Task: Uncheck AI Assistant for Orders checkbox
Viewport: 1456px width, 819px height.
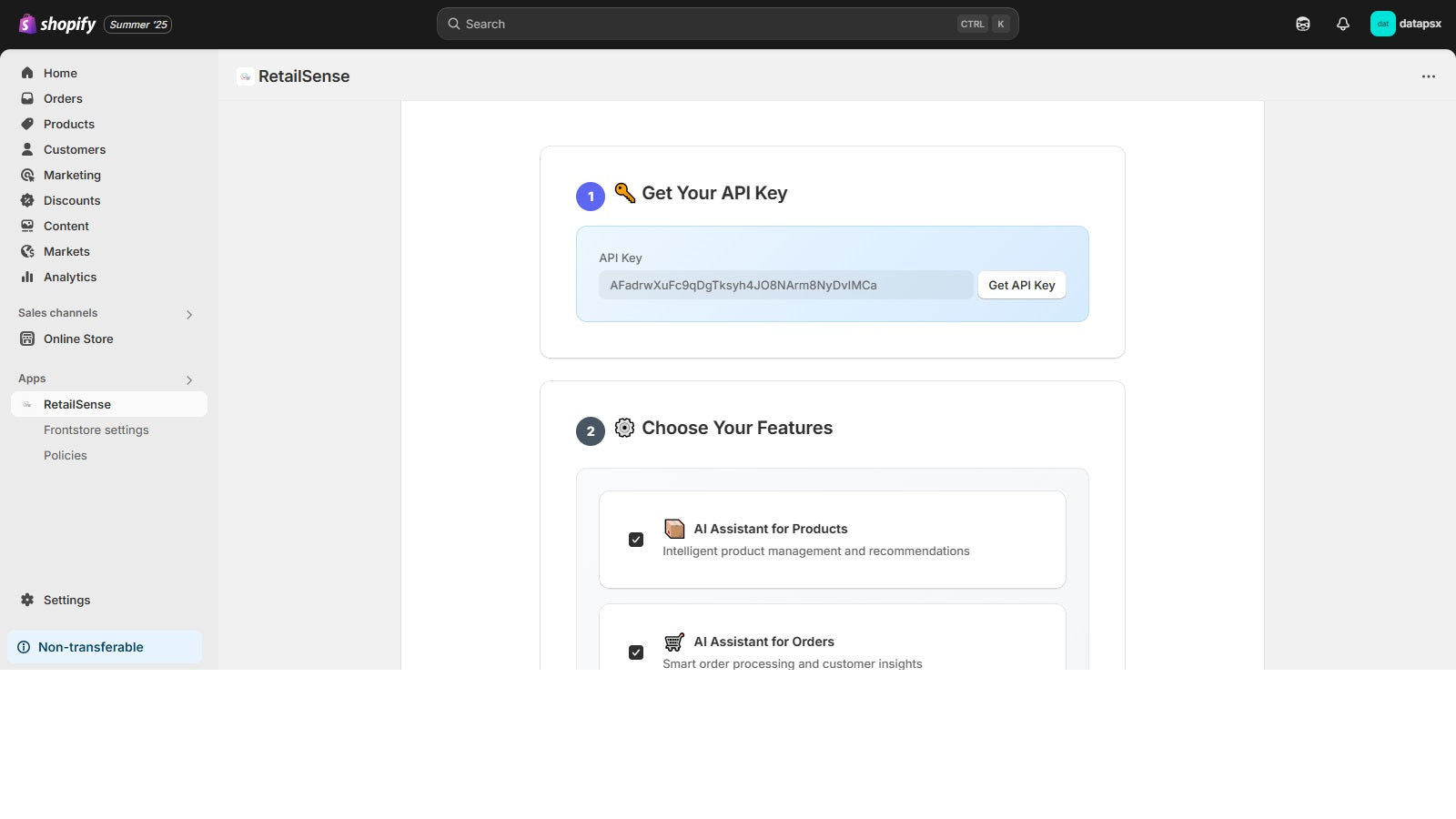Action: point(636,652)
